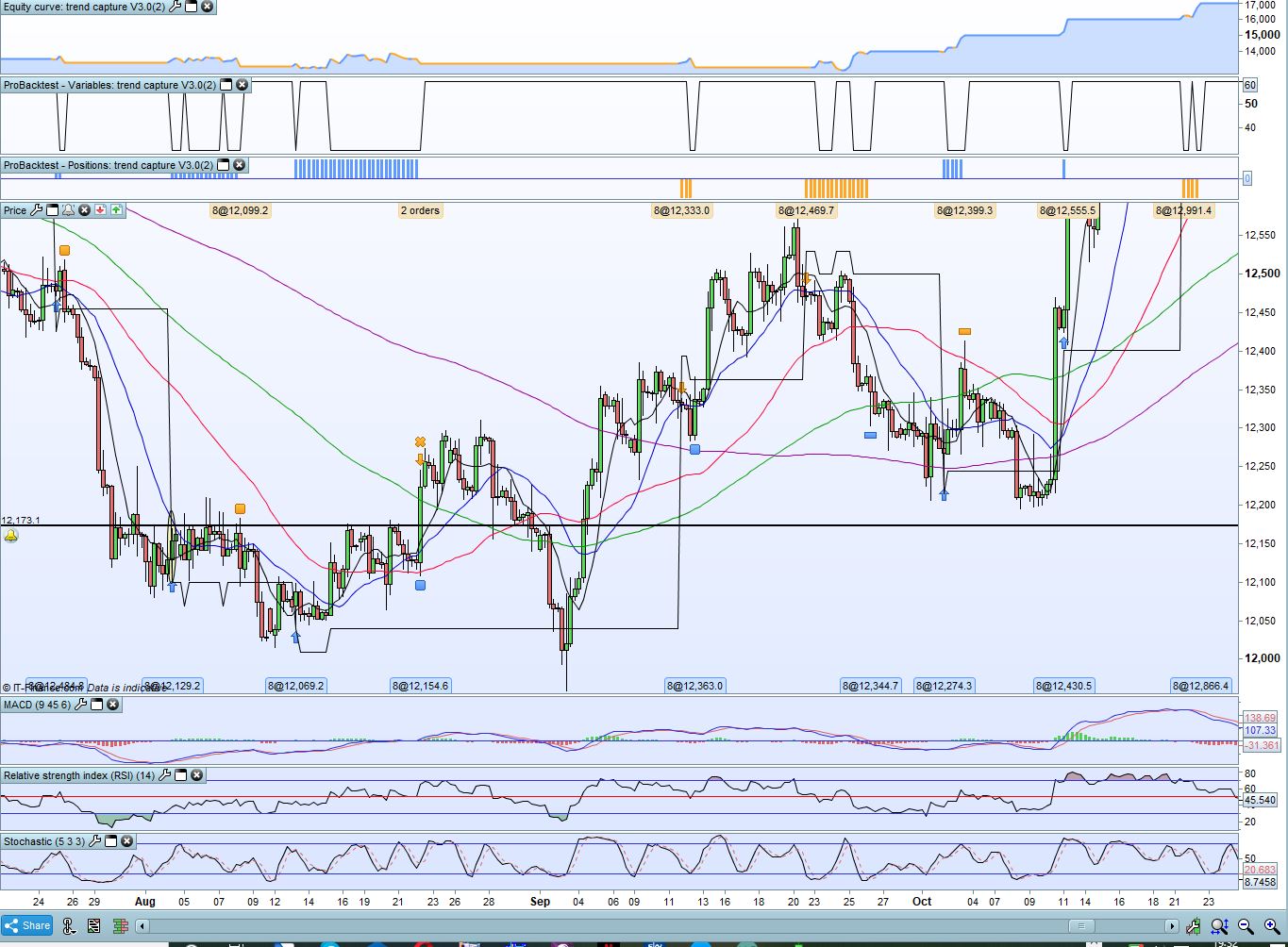Click the MACD value 107.33
This screenshot has height=947, width=1288.
click(x=1260, y=731)
